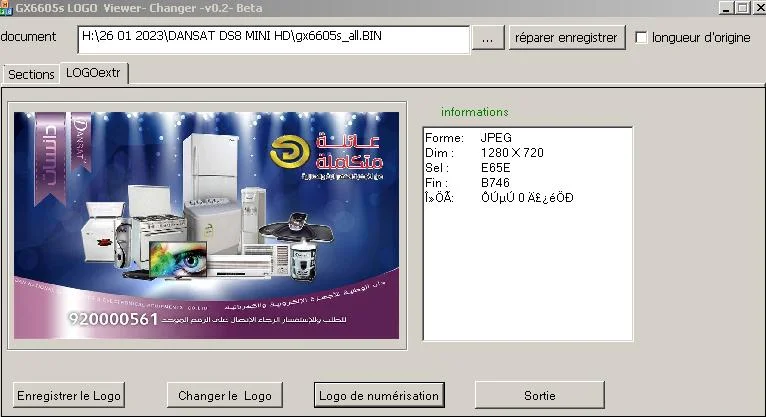
Task: Click the garbled last info line
Action: 499,198
